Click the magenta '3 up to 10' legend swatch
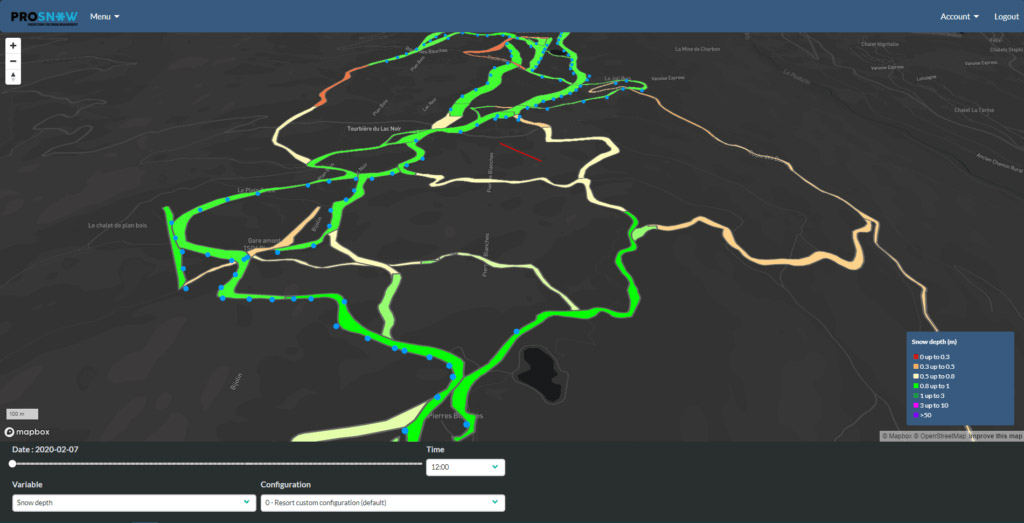This screenshot has width=1024, height=523. (x=915, y=404)
